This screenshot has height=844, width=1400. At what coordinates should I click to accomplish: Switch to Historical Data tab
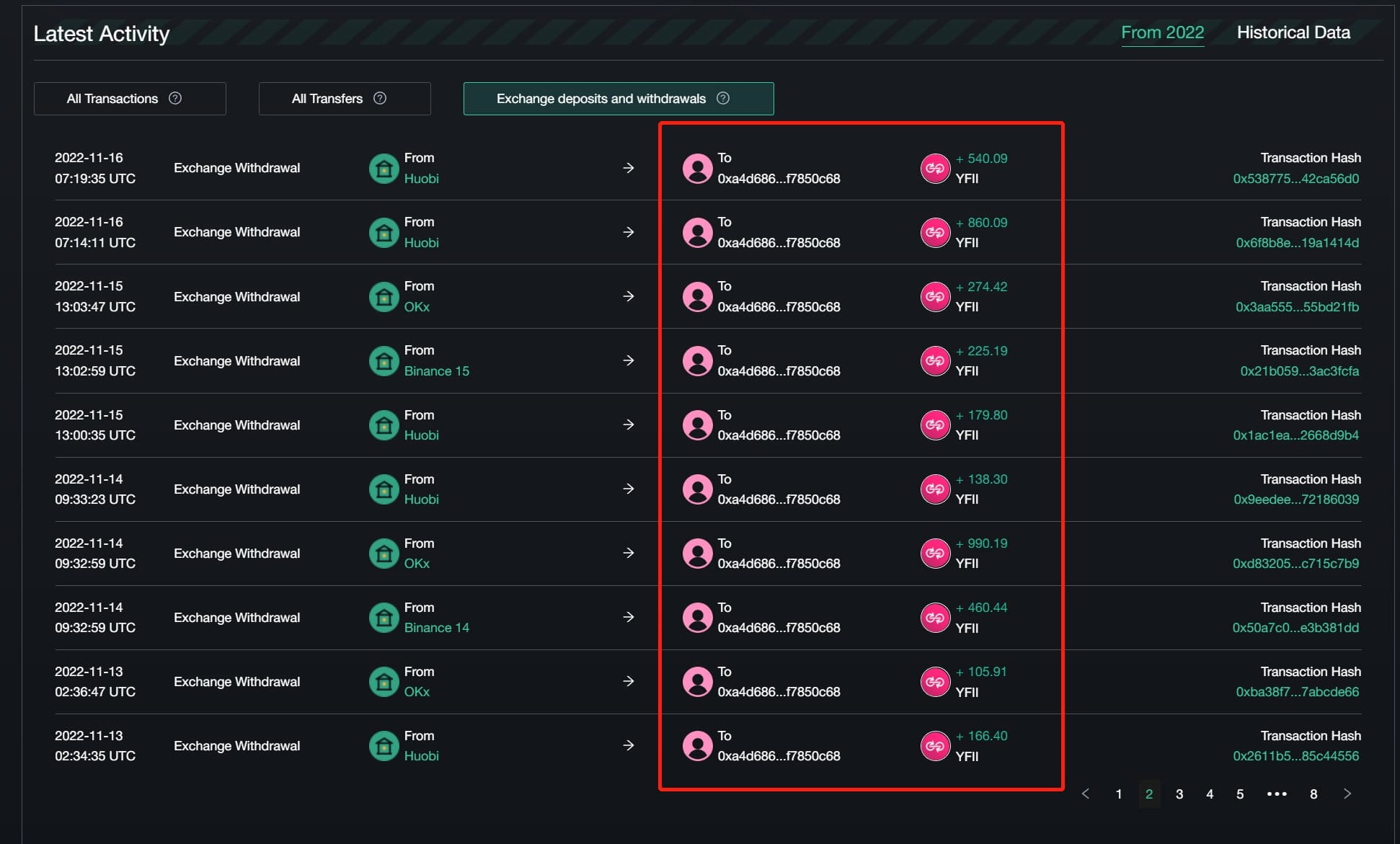point(1293,32)
